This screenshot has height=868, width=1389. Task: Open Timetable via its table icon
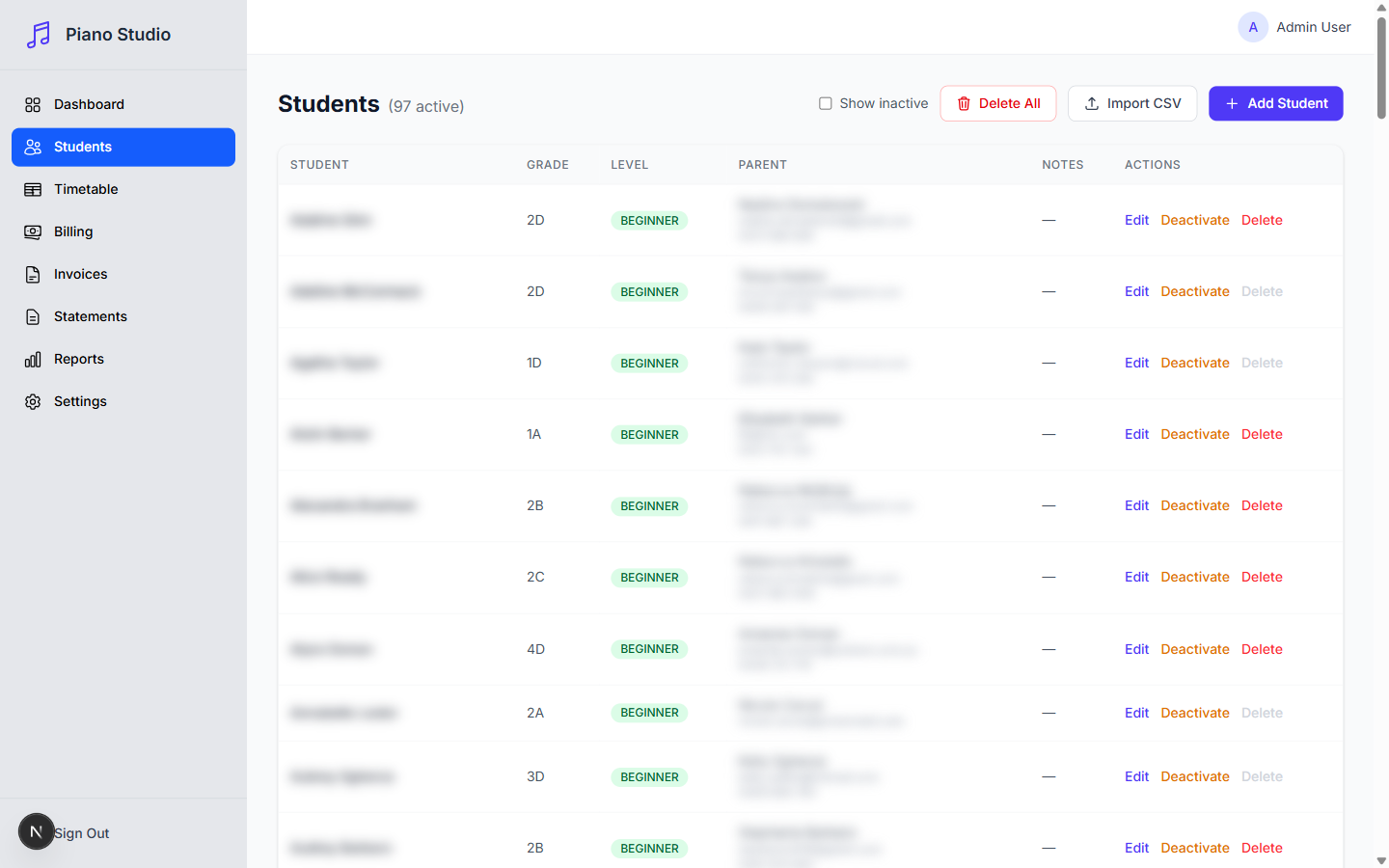click(x=33, y=189)
